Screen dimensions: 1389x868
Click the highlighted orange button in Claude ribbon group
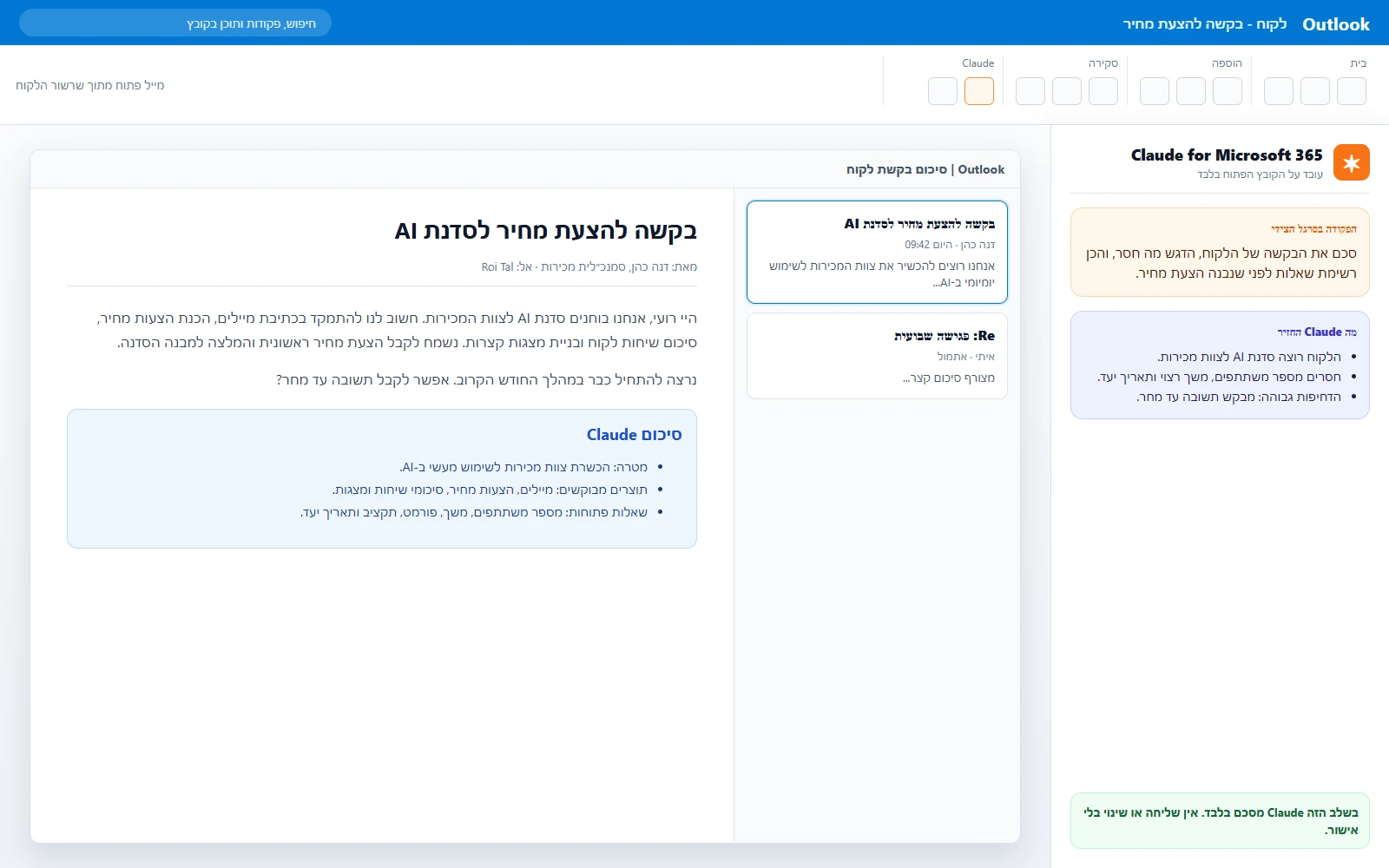(979, 91)
